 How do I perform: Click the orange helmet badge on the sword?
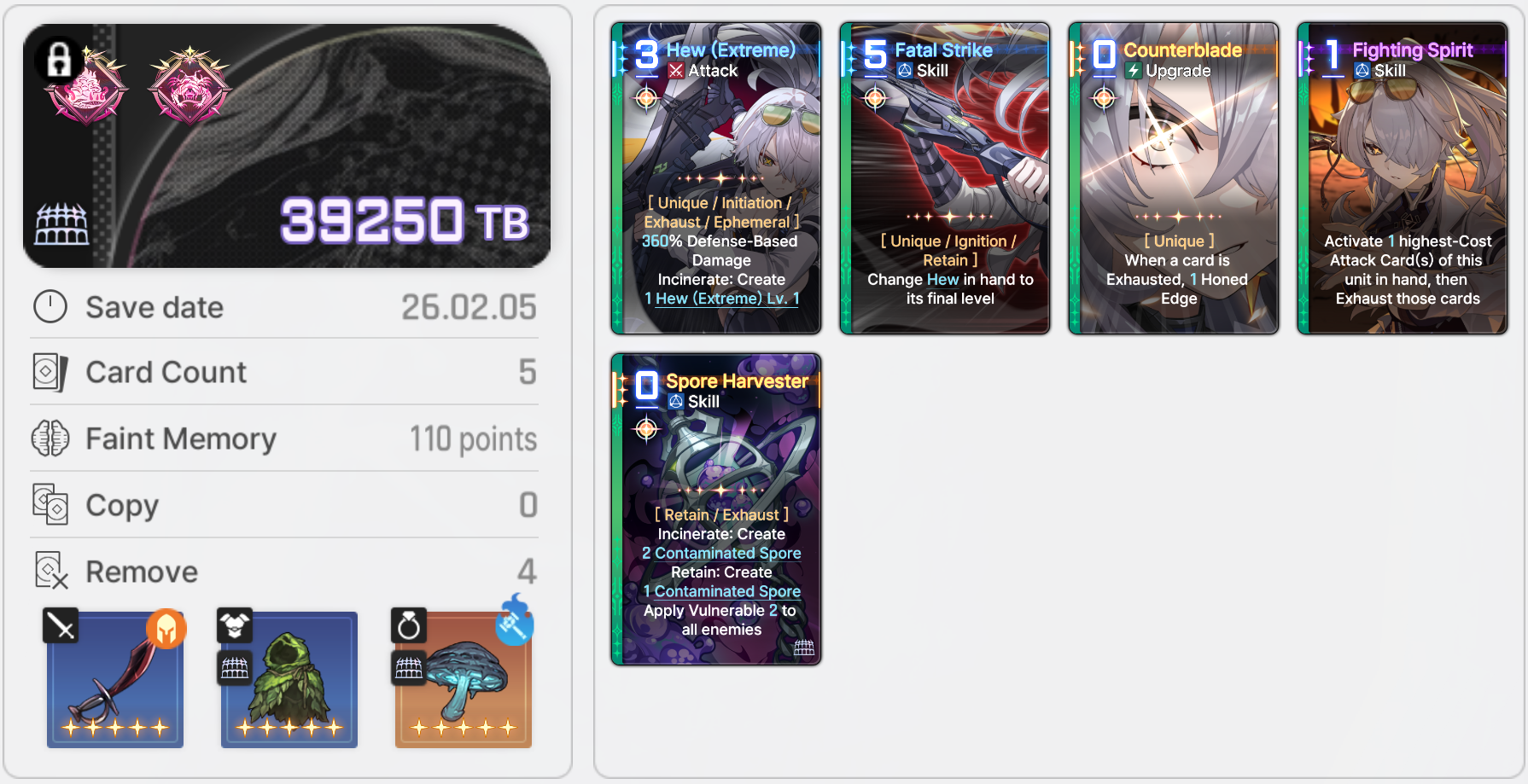coord(166,629)
